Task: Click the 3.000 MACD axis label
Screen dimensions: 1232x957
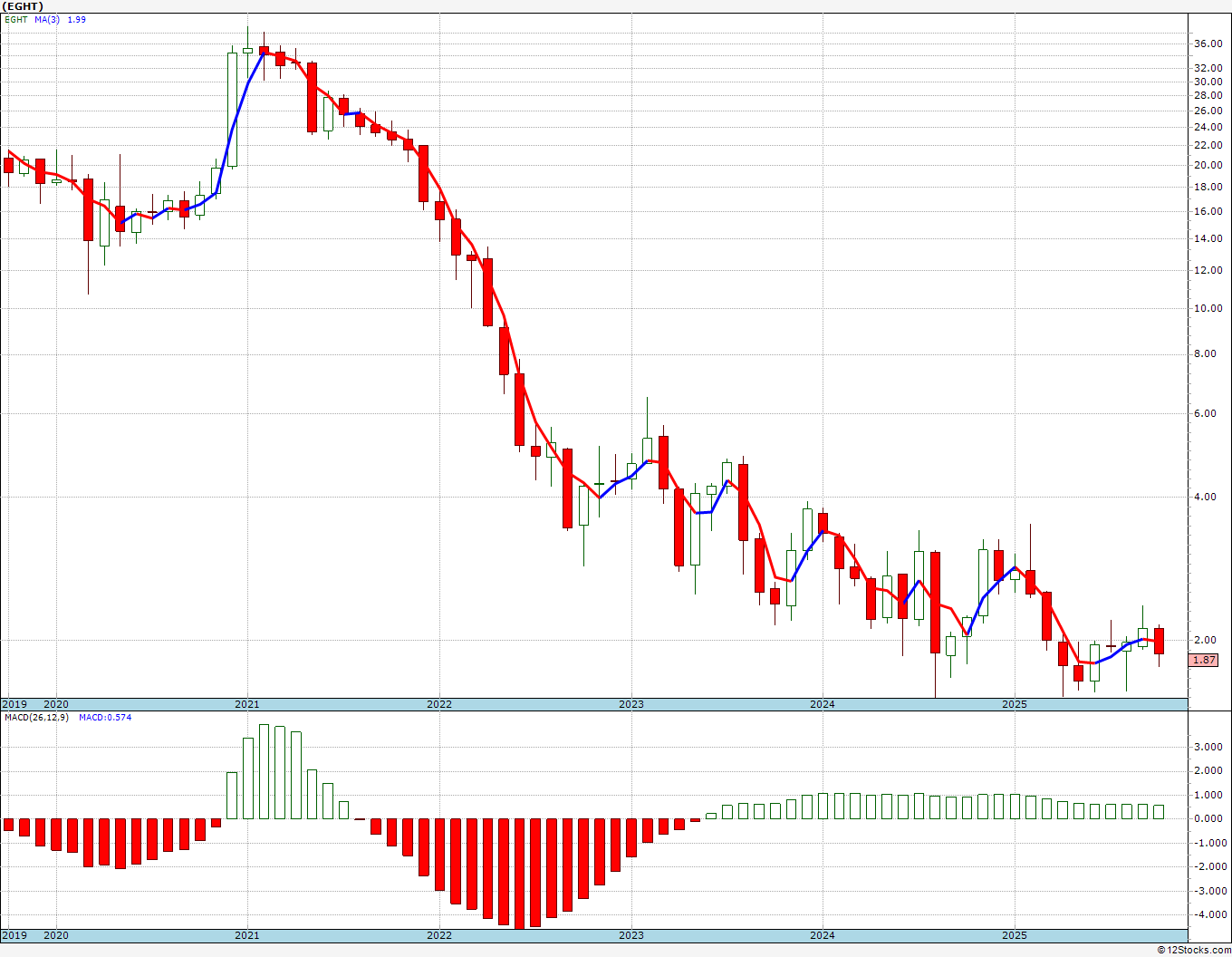Action: pos(1208,747)
